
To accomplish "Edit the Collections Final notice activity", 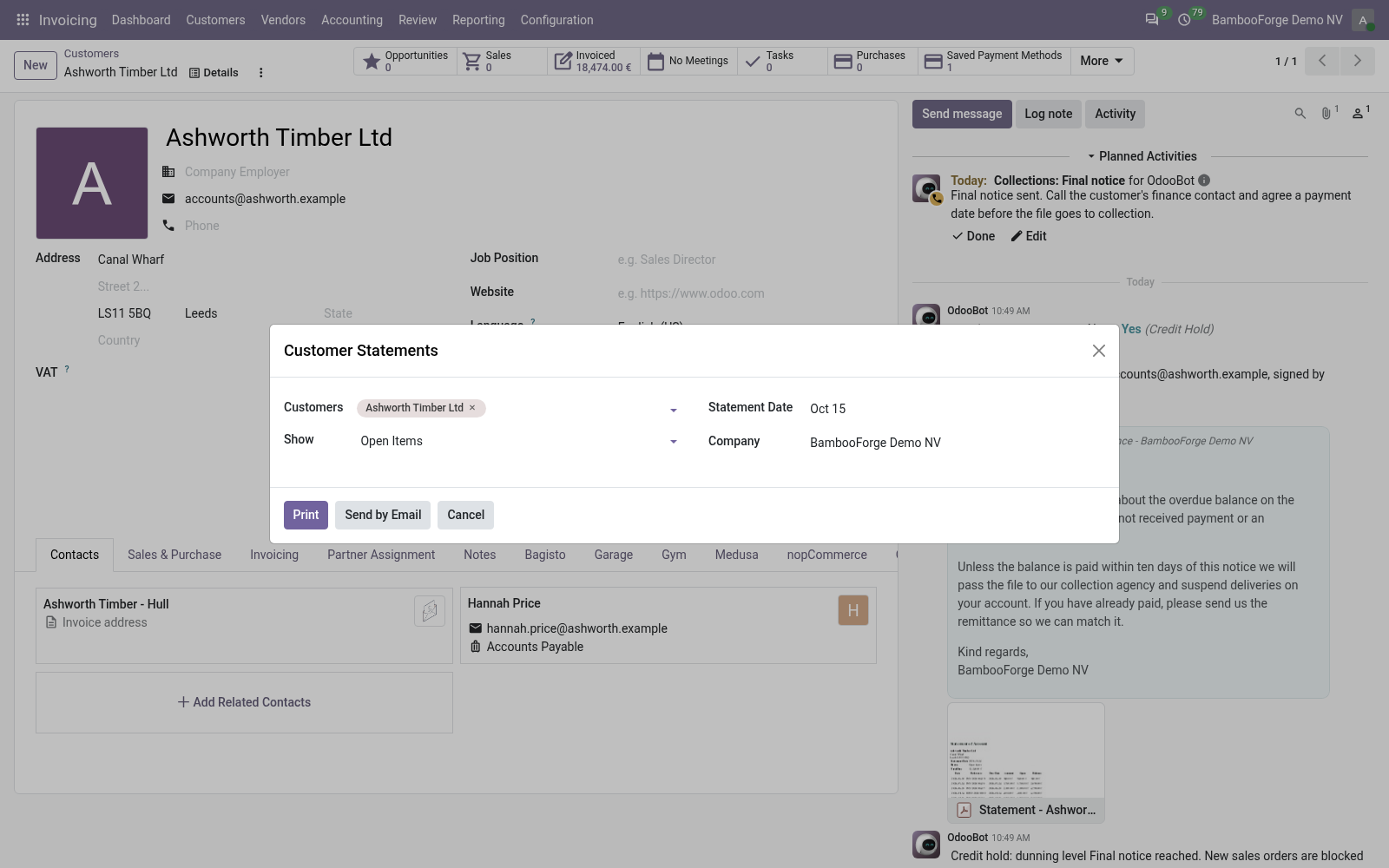I will click(x=1029, y=236).
